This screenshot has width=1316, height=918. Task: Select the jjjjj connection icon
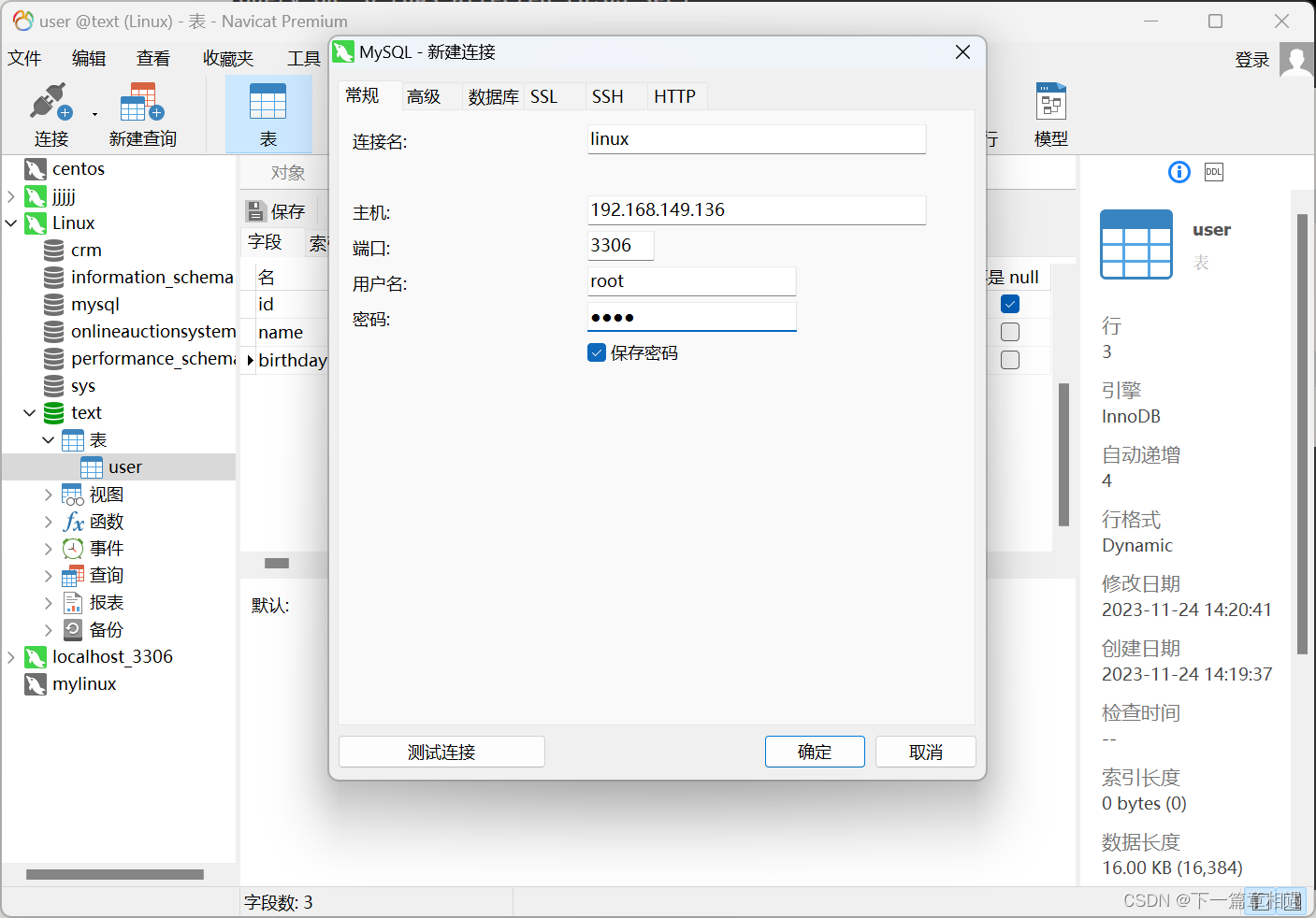point(36,196)
